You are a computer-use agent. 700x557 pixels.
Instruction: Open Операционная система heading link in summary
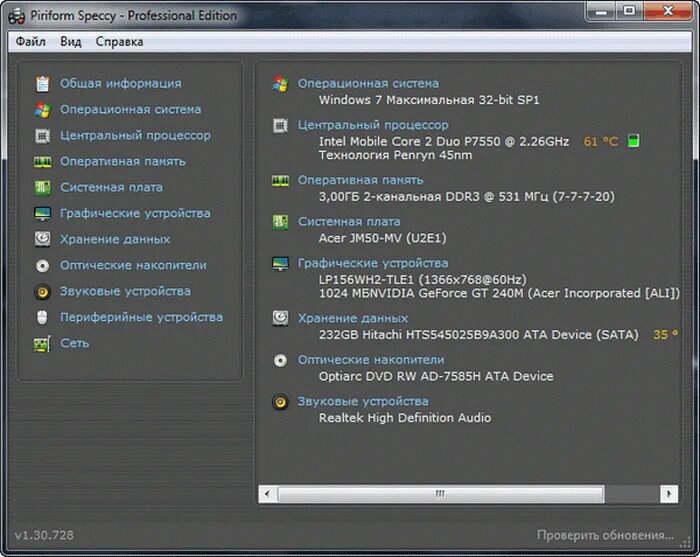point(368,83)
